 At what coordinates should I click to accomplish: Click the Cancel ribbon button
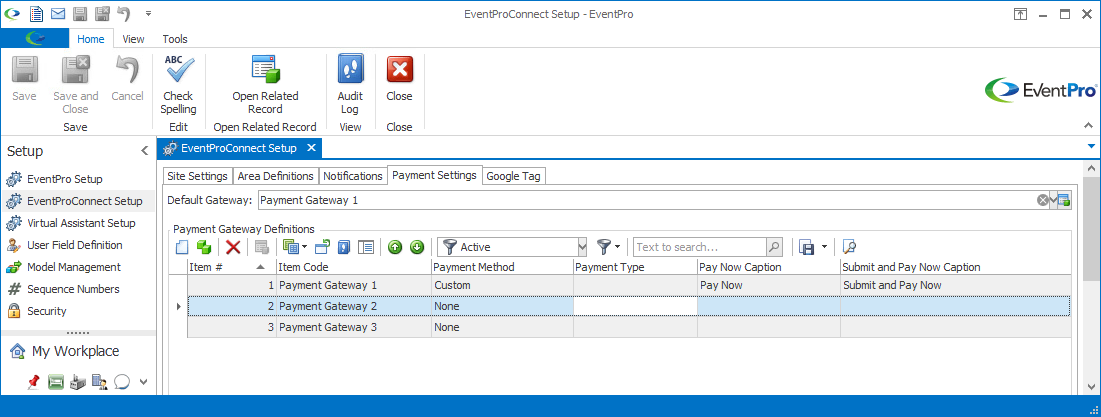click(x=127, y=79)
